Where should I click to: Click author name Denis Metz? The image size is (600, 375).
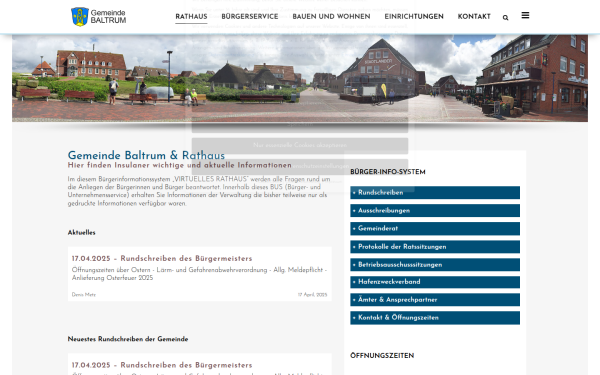[x=84, y=295]
